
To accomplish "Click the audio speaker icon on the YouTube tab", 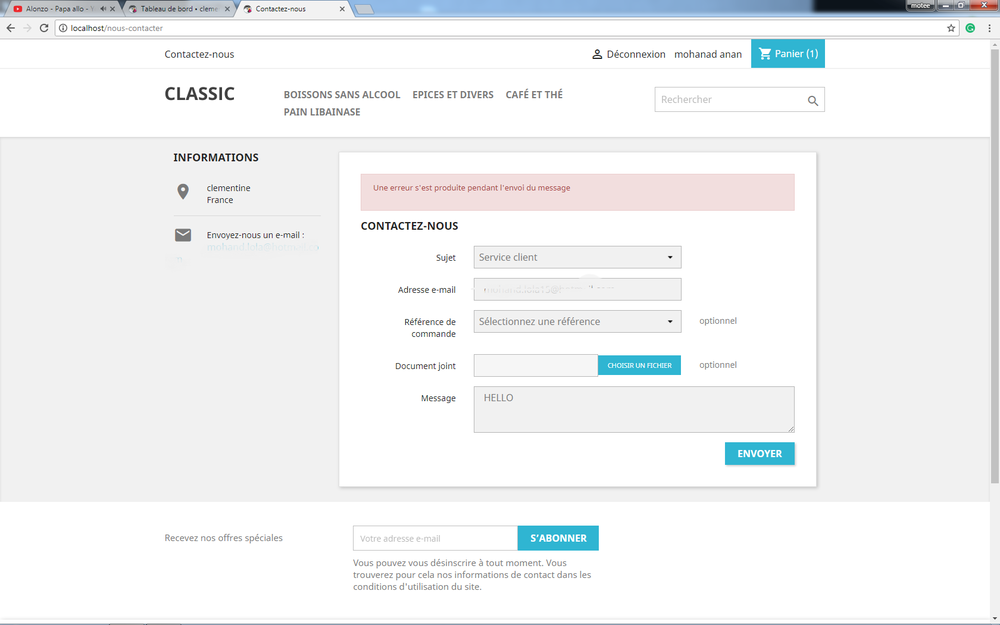I will pyautogui.click(x=103, y=9).
